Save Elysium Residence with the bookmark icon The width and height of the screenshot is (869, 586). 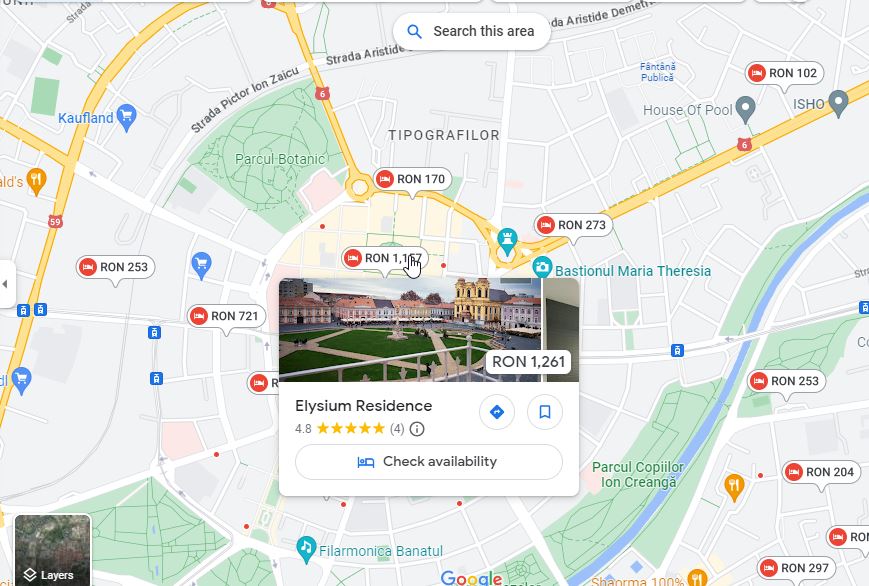545,412
